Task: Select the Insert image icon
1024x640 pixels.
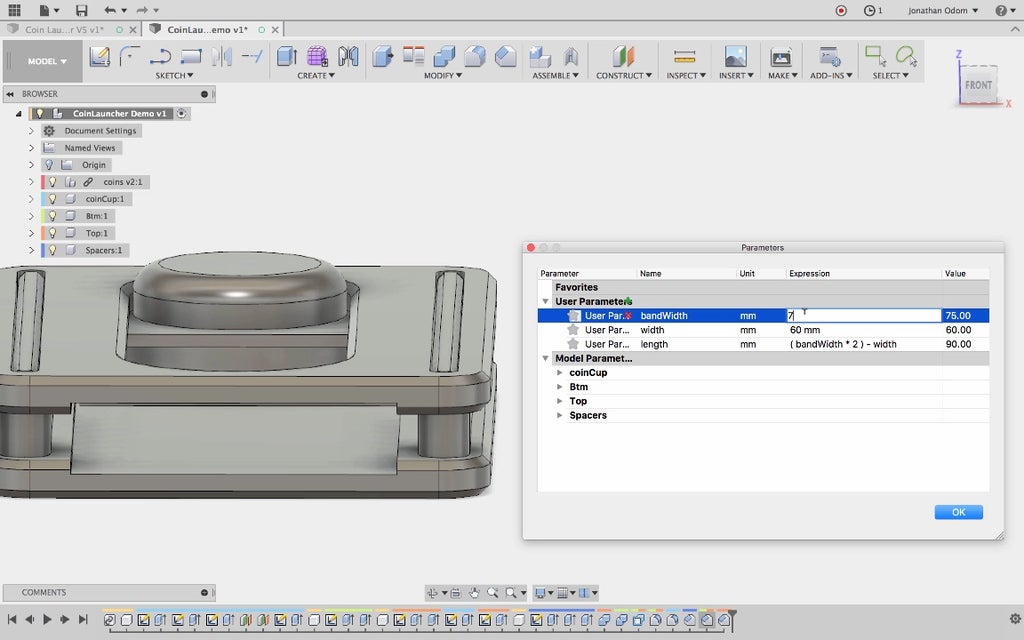Action: point(735,57)
